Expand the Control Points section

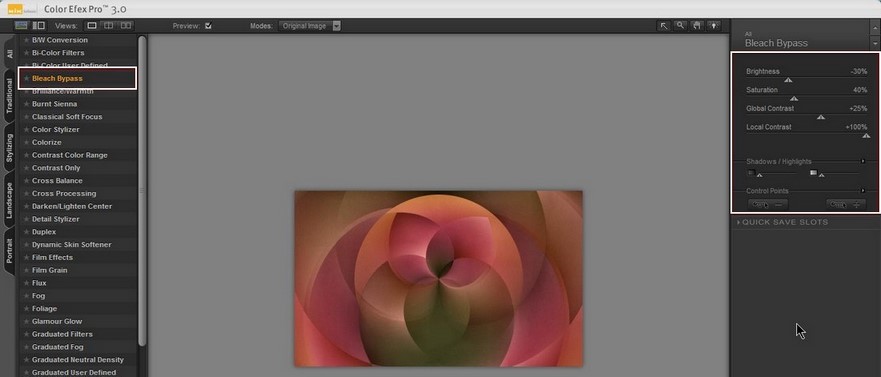[863, 190]
